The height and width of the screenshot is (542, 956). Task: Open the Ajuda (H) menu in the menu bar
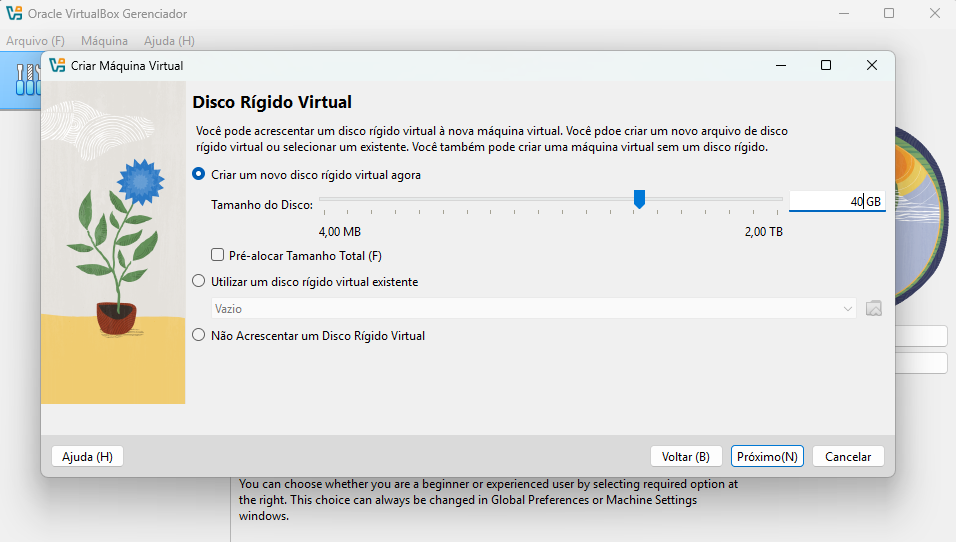click(x=169, y=41)
